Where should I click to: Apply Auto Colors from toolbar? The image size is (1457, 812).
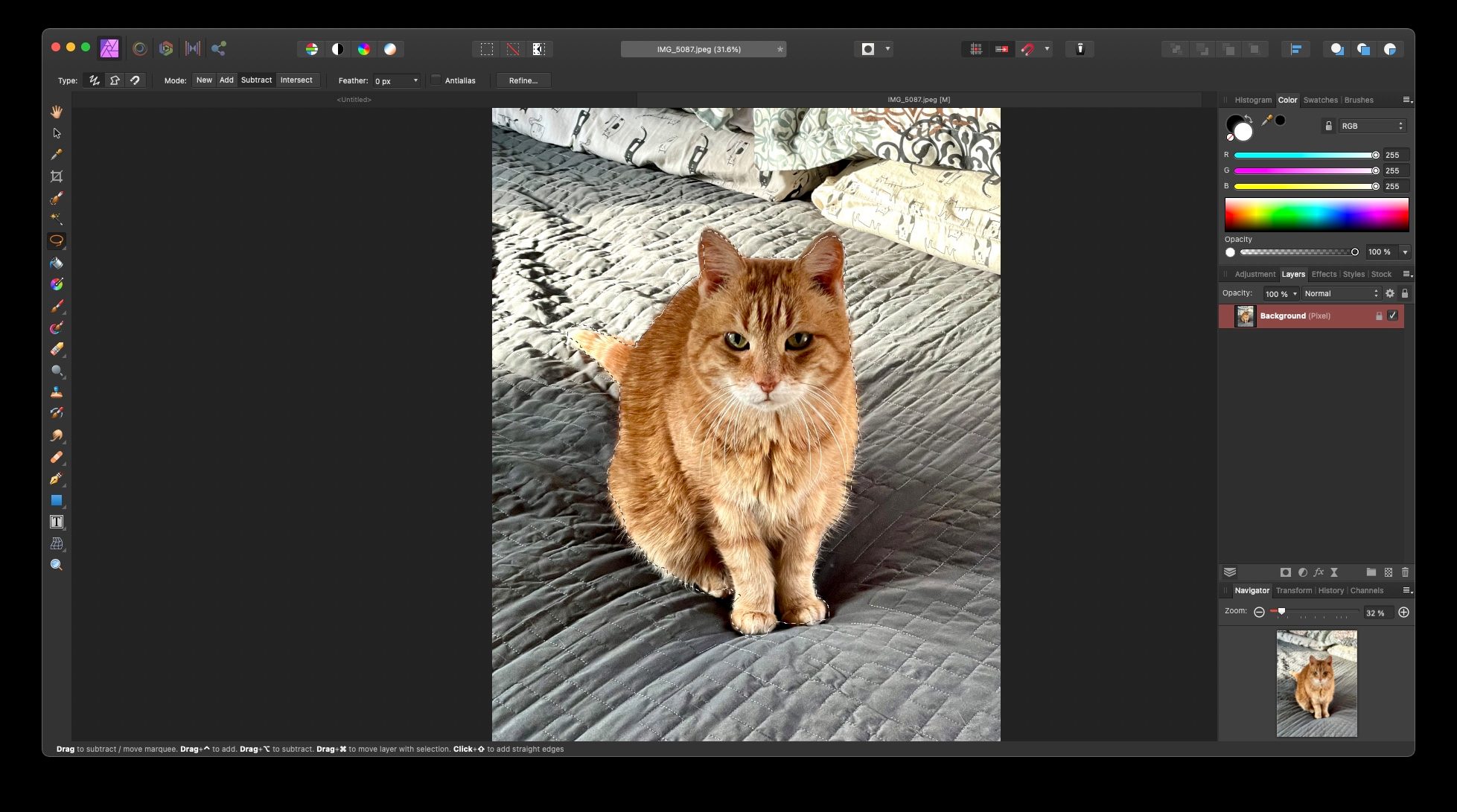pyautogui.click(x=364, y=49)
